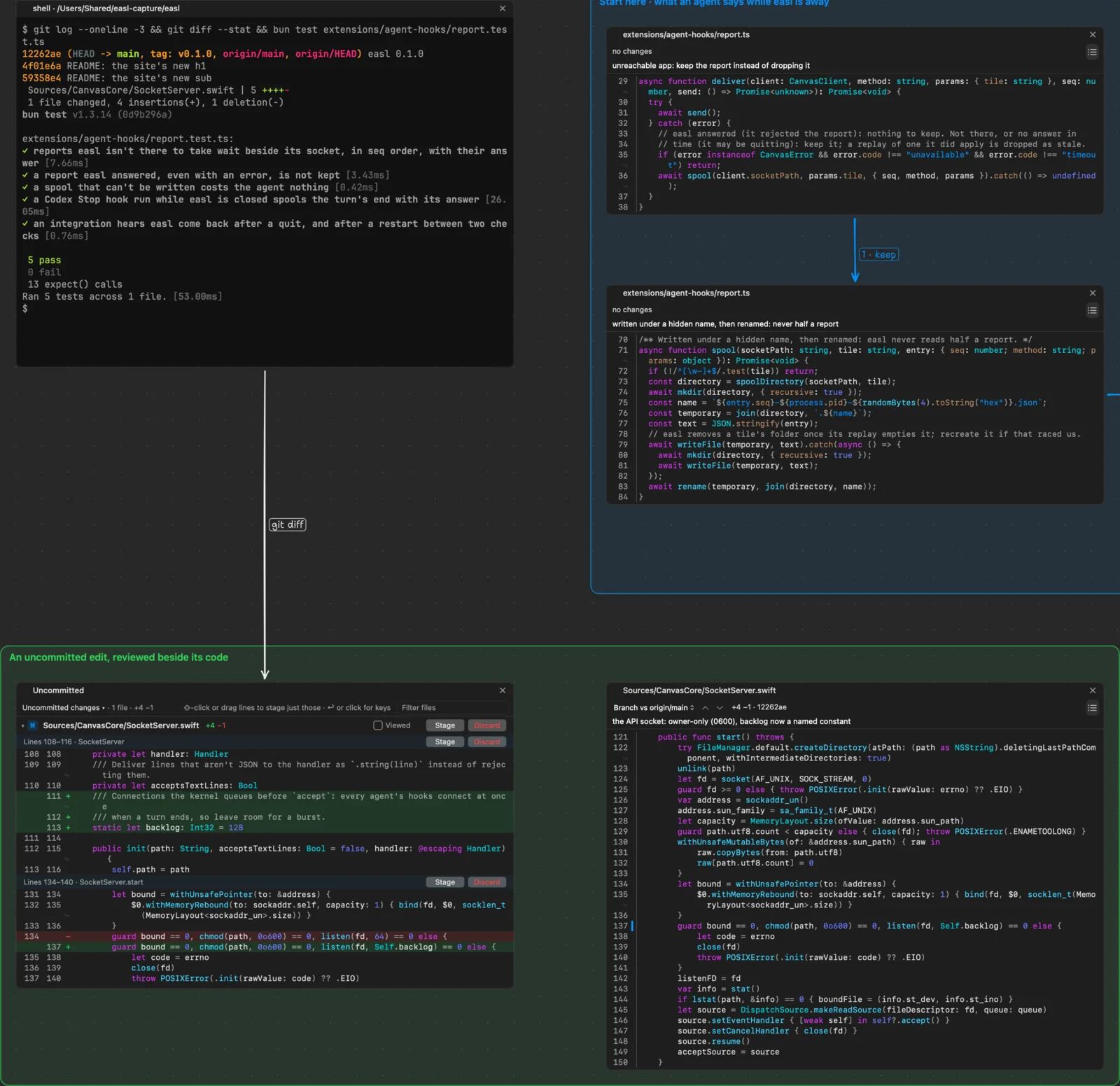
Task: Open outline list icon in spool report.ts panel
Action: tap(1092, 310)
